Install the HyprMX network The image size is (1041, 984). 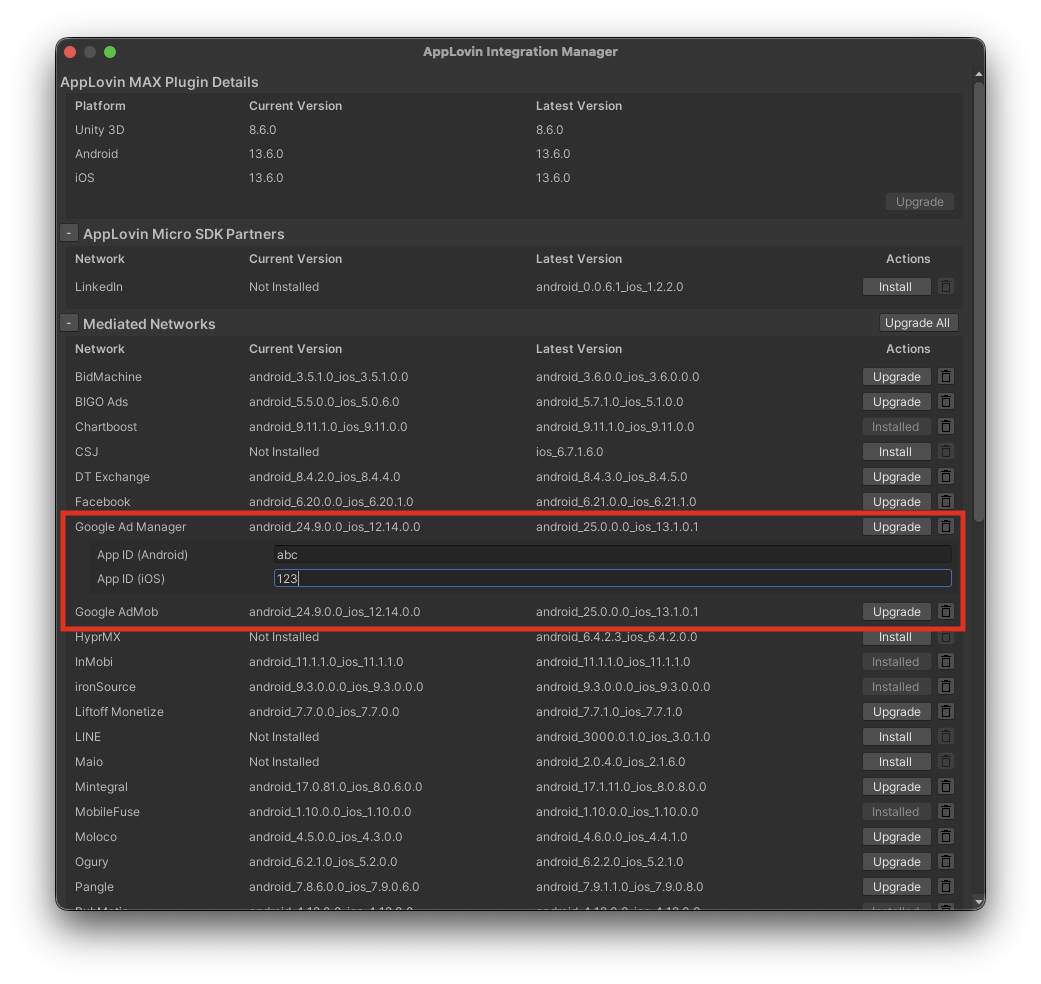point(896,637)
